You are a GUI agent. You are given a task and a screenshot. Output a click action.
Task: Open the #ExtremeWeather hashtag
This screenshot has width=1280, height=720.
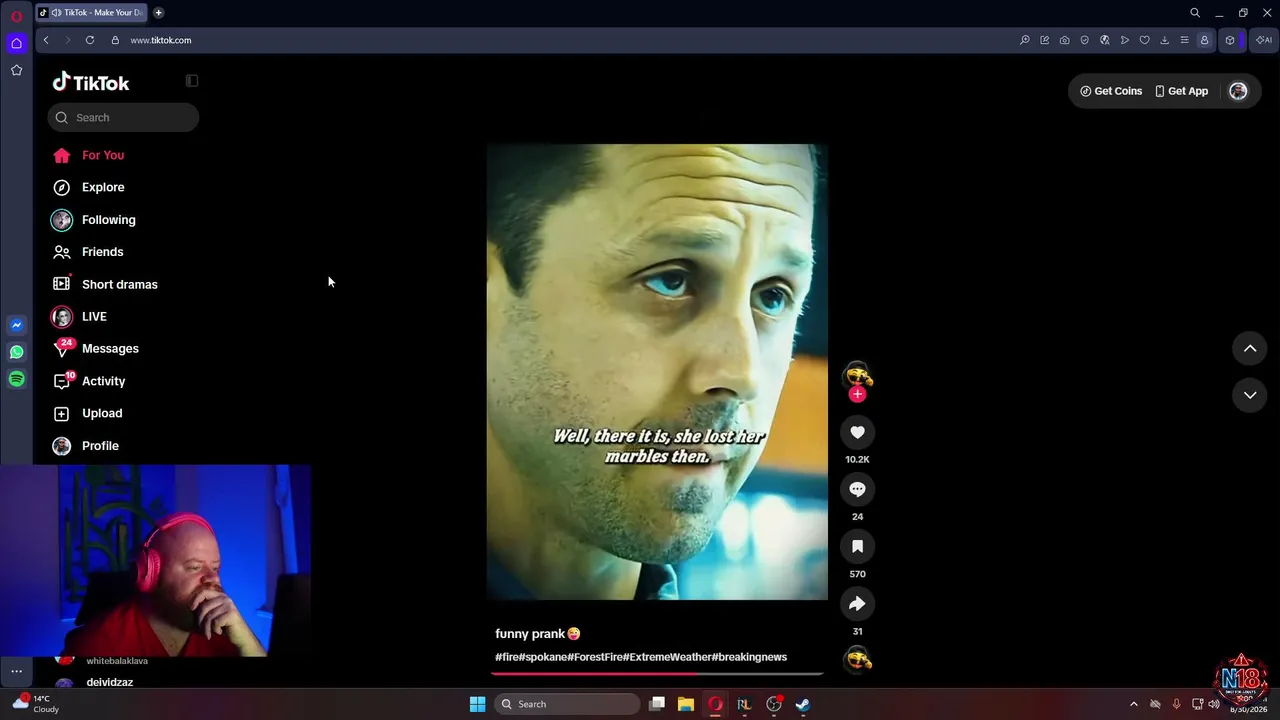[667, 657]
